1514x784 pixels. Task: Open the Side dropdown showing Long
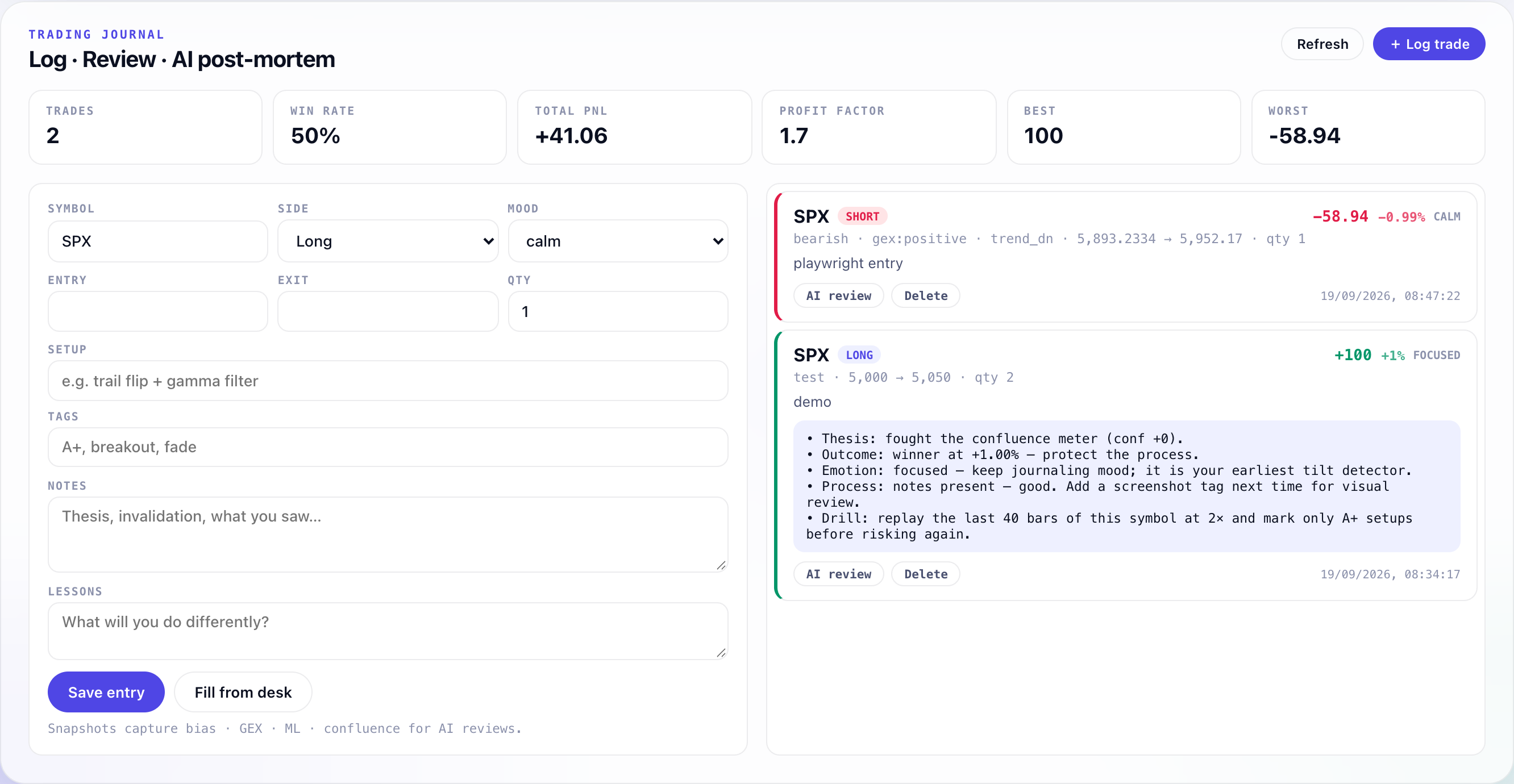pyautogui.click(x=388, y=241)
